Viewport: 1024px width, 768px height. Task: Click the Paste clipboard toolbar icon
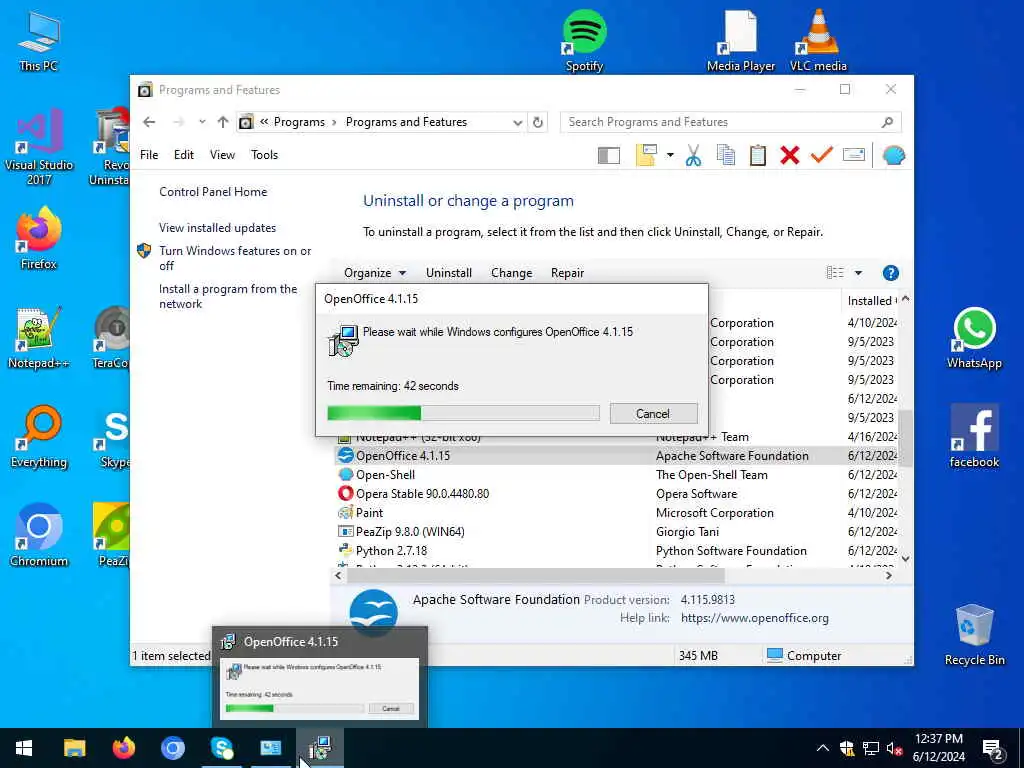tap(758, 155)
